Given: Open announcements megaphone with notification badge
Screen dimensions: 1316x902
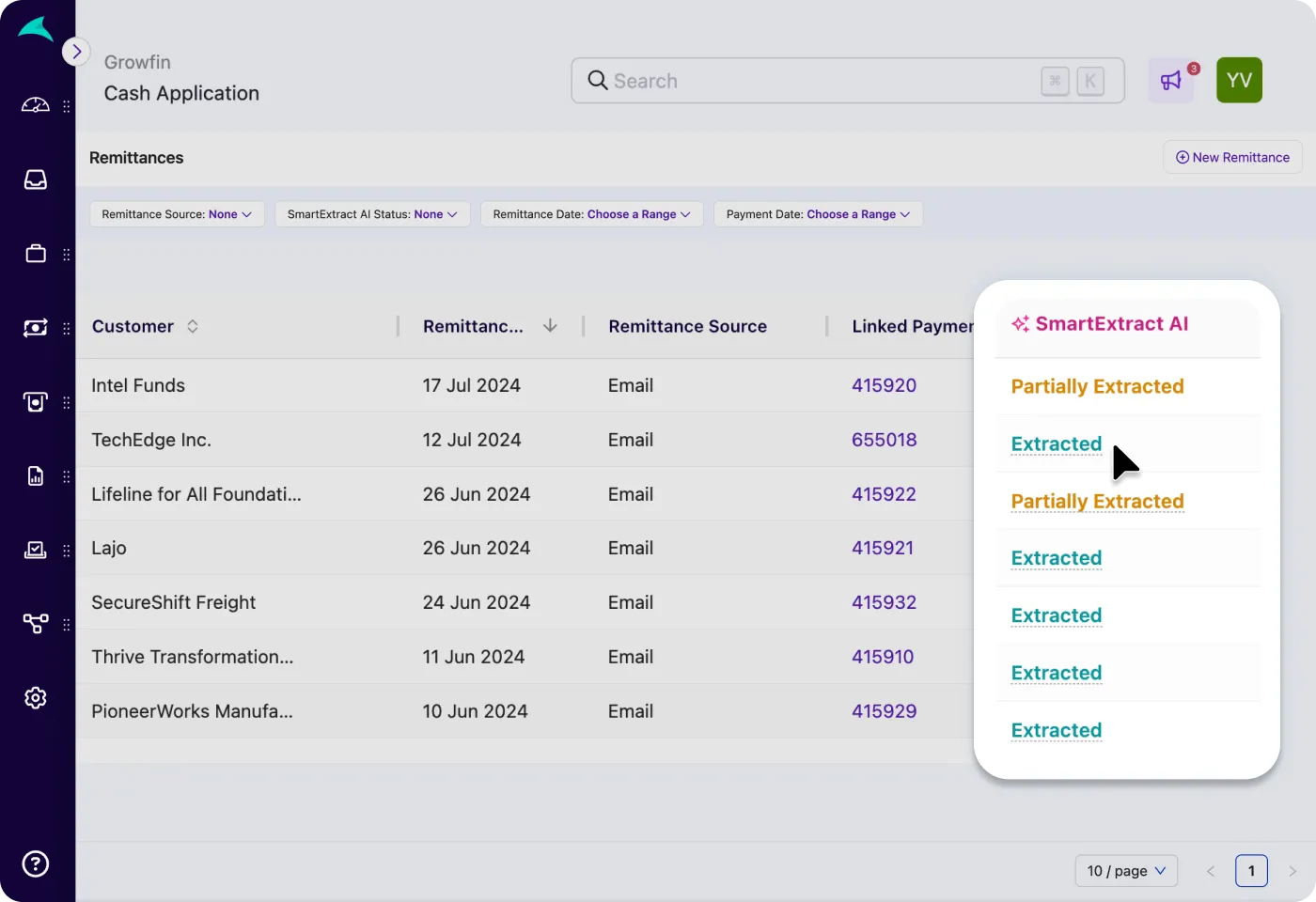Looking at the screenshot, I should coord(1171,81).
